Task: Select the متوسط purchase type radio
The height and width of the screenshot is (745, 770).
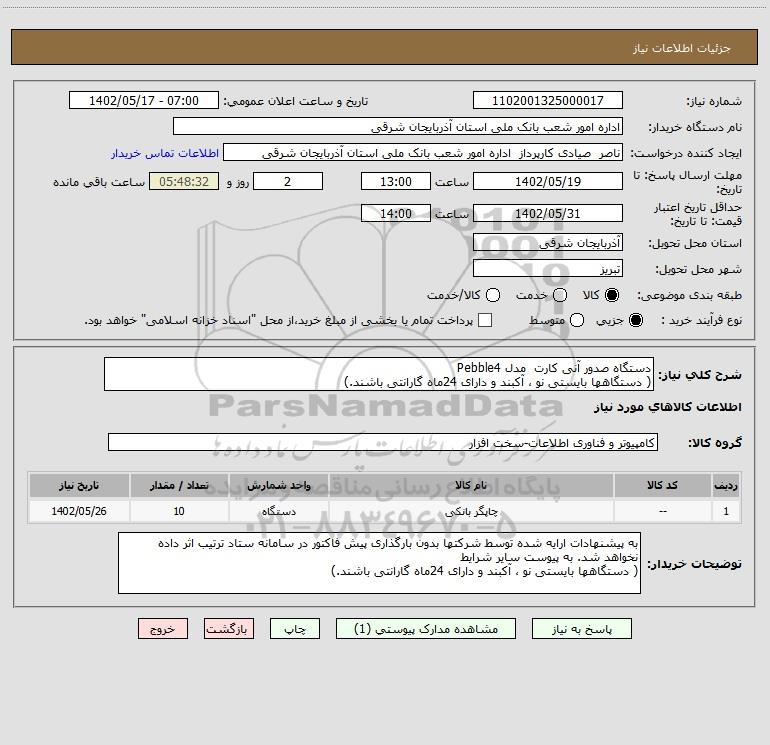Action: [x=577, y=320]
